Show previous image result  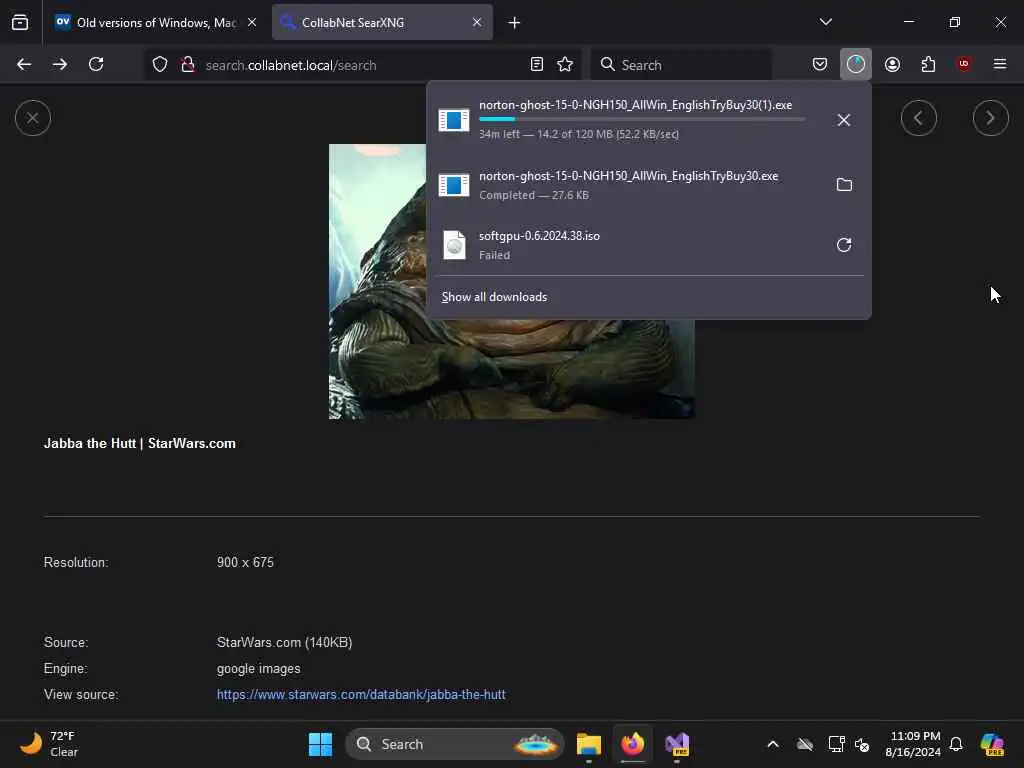coord(918,118)
